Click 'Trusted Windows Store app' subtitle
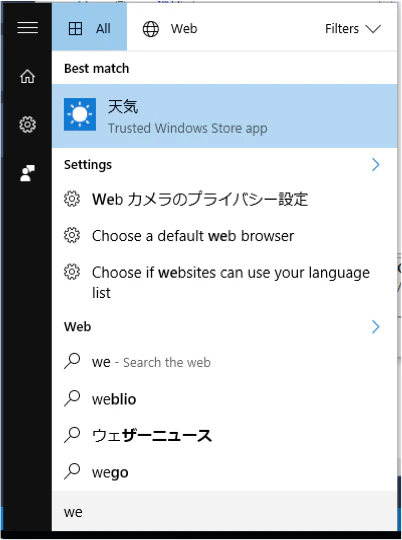The height and width of the screenshot is (540, 402). [x=188, y=128]
